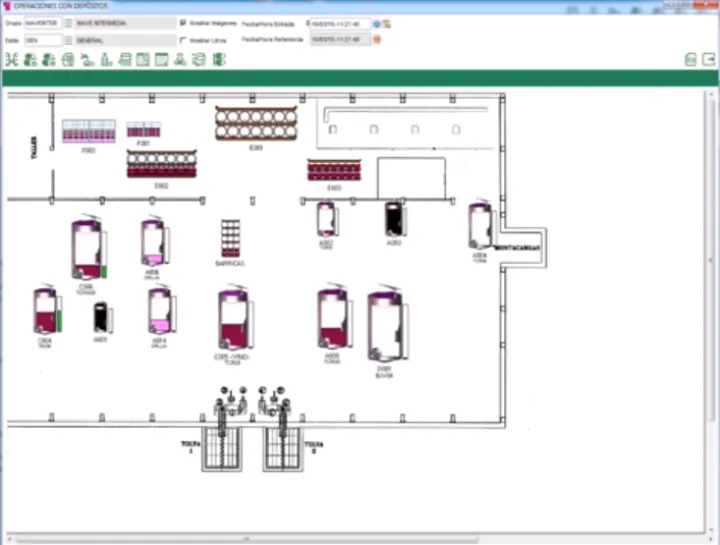Open the Estilo lookup list button

click(69, 40)
